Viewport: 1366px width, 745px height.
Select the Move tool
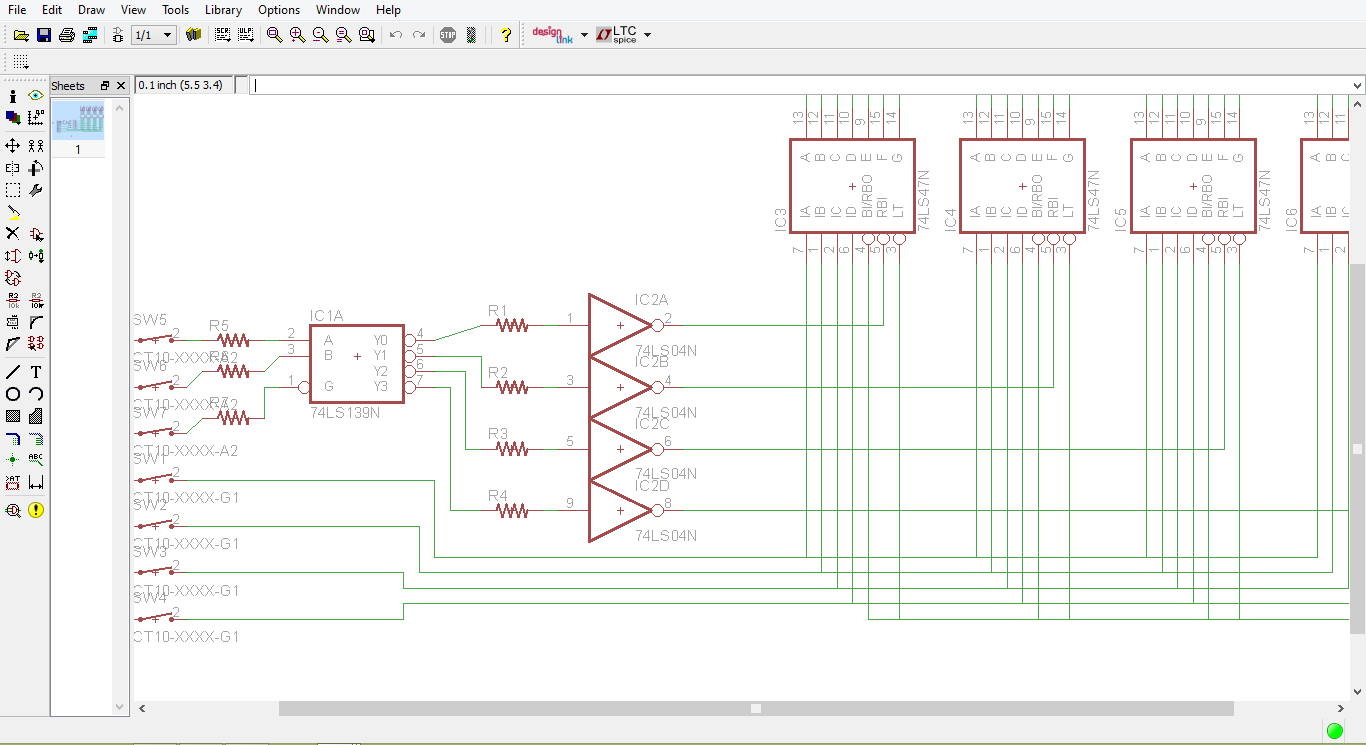point(13,146)
